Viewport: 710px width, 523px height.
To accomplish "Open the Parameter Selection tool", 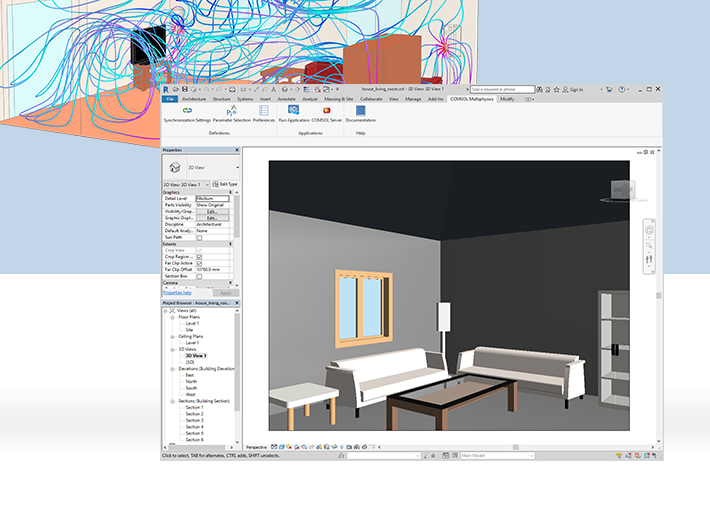I will tap(231, 115).
